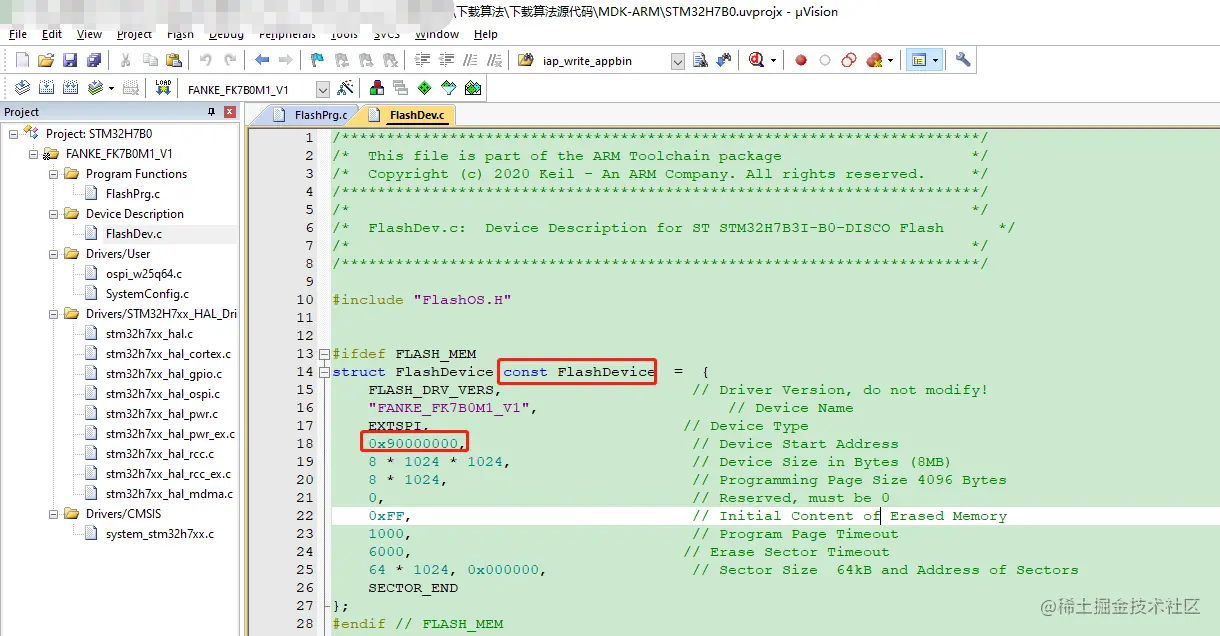The height and width of the screenshot is (636, 1220).
Task: Select stm32h7xx_hal_ospi.c file
Action: click(x=161, y=394)
